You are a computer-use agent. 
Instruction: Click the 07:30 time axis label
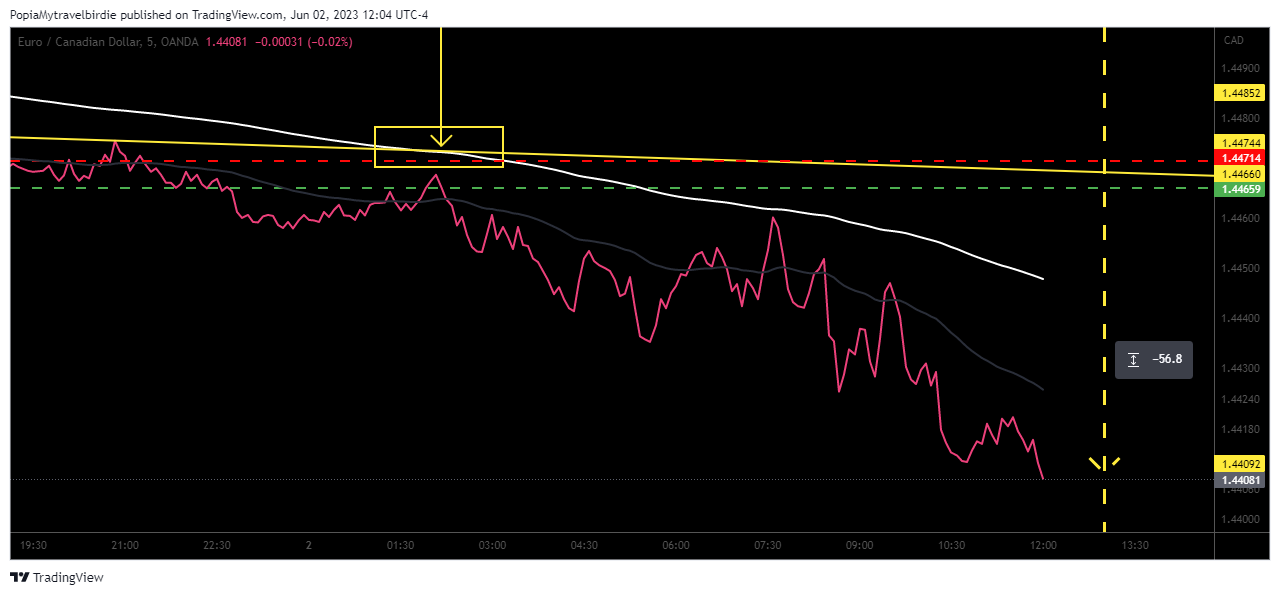click(768, 545)
